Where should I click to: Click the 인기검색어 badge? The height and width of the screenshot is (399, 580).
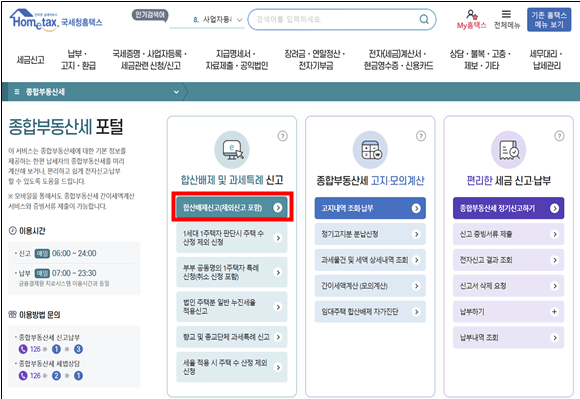coord(150,15)
